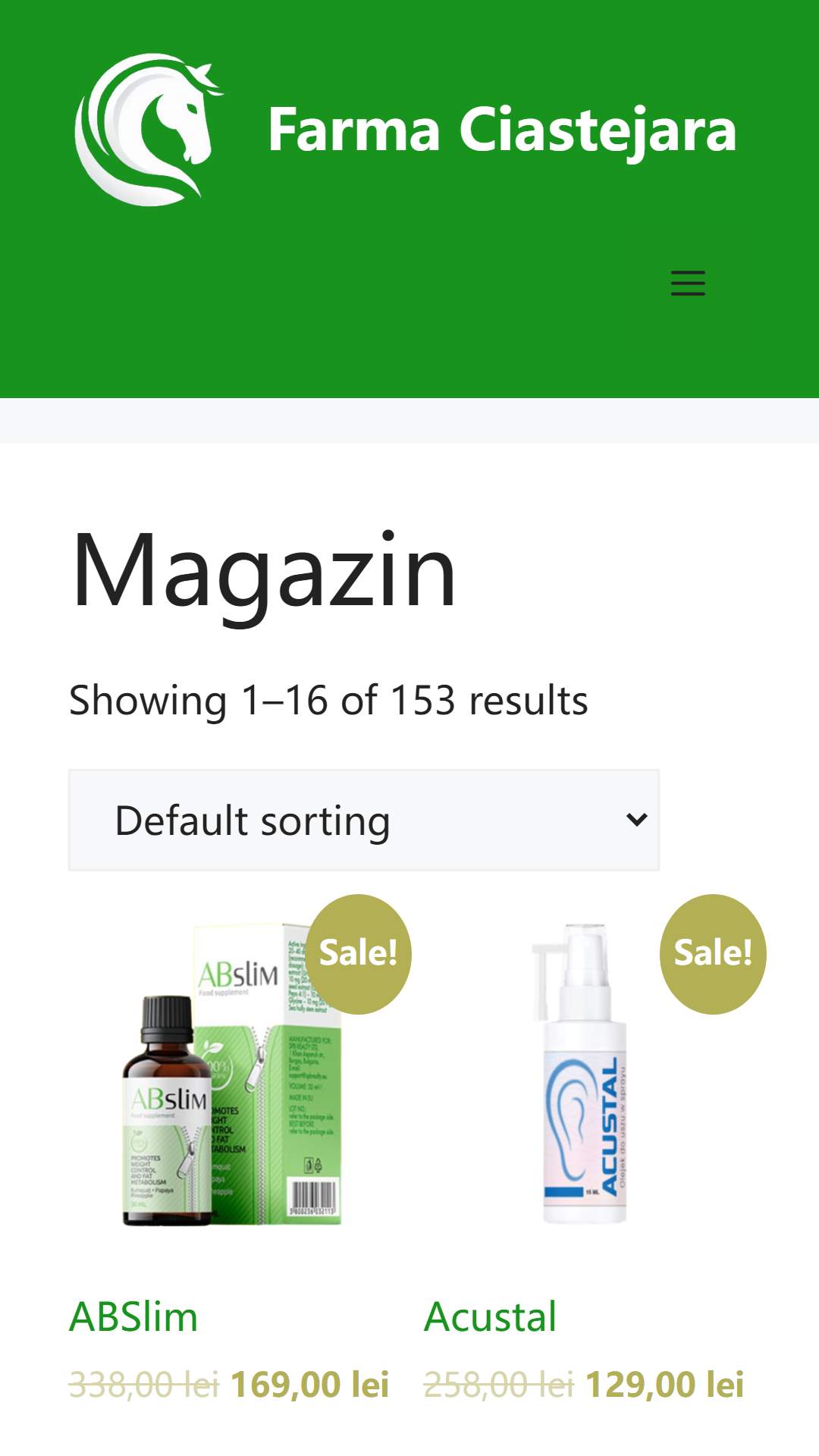Image resolution: width=819 pixels, height=1456 pixels.
Task: Open the Default sorting dropdown
Action: (364, 820)
